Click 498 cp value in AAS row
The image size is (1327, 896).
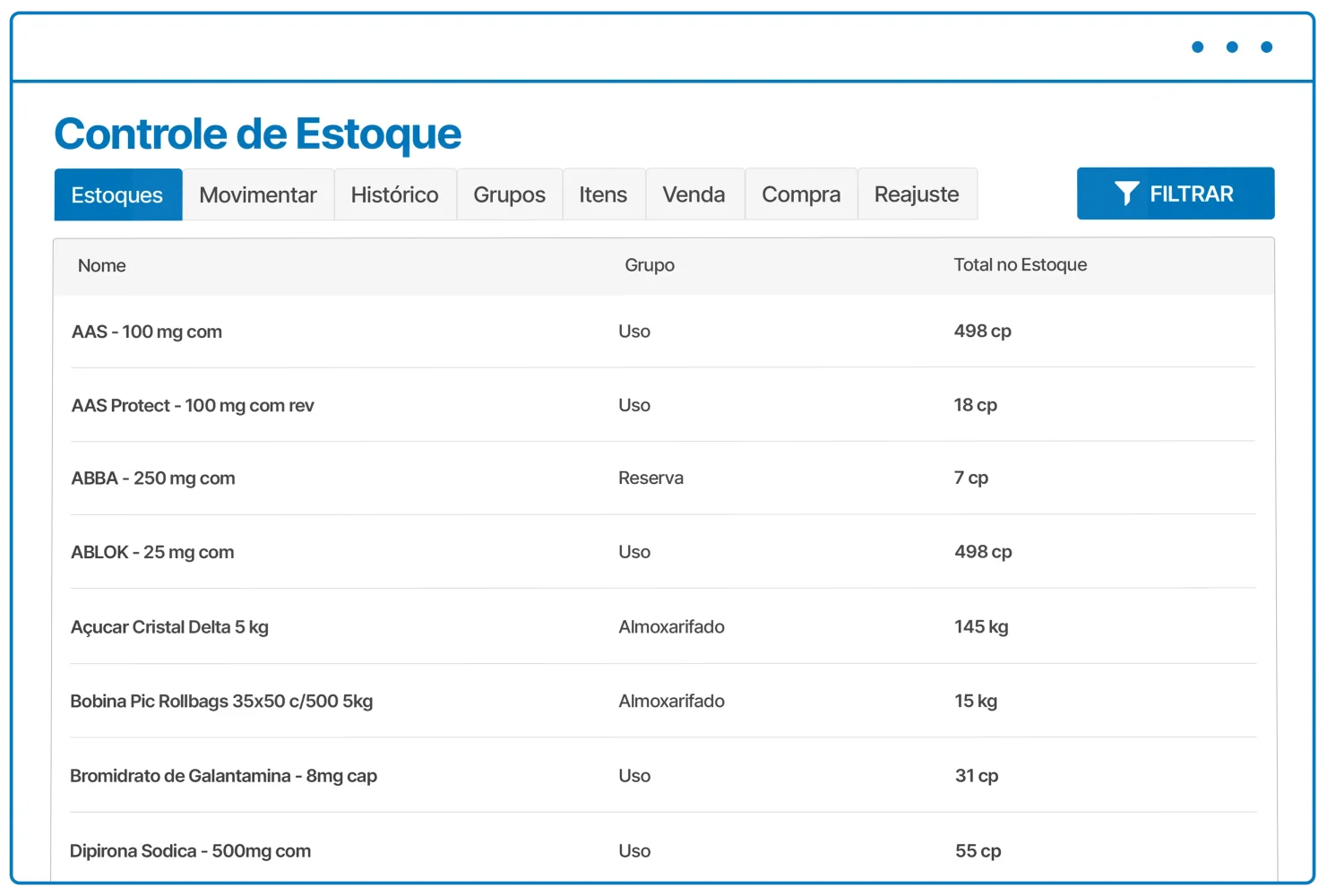(983, 331)
